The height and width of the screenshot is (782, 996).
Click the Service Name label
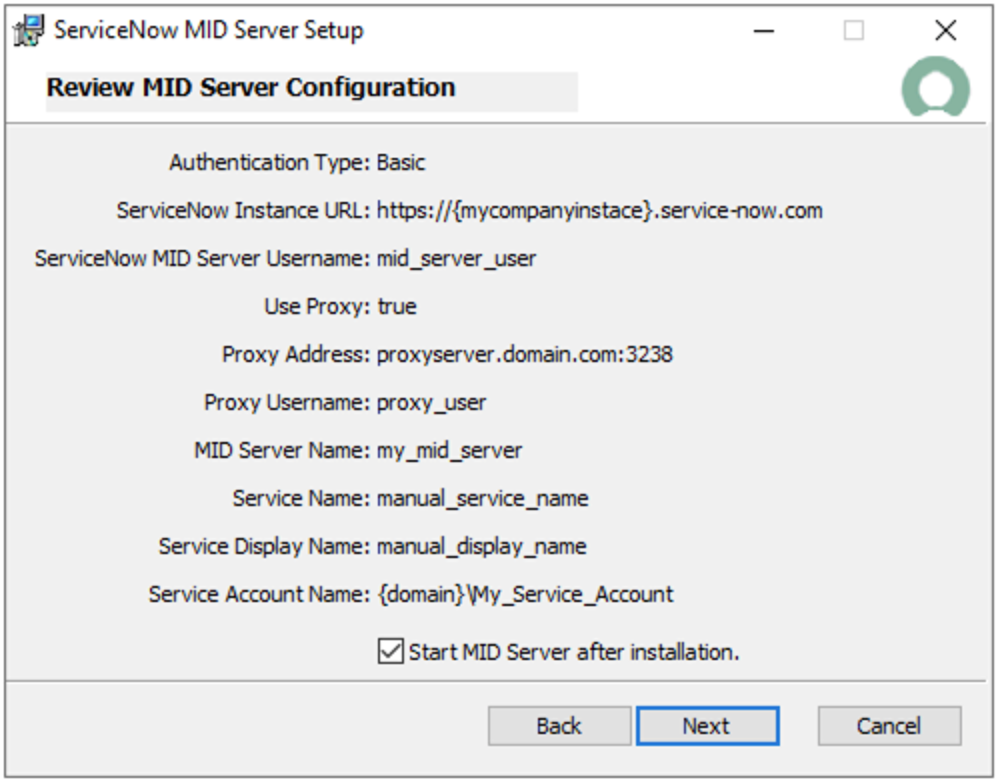(301, 498)
